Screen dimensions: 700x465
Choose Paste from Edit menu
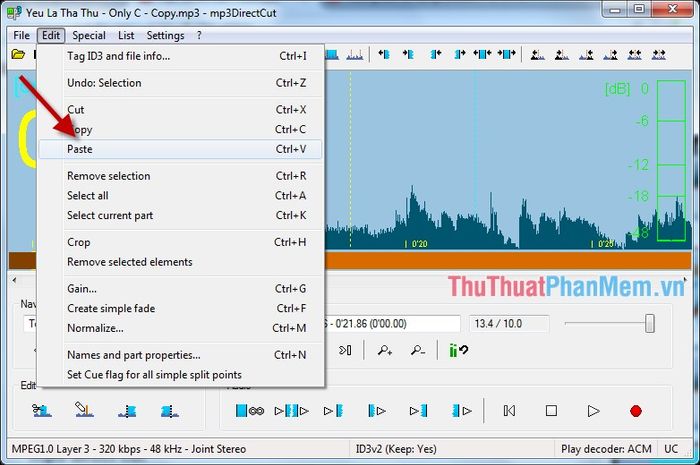[180, 149]
